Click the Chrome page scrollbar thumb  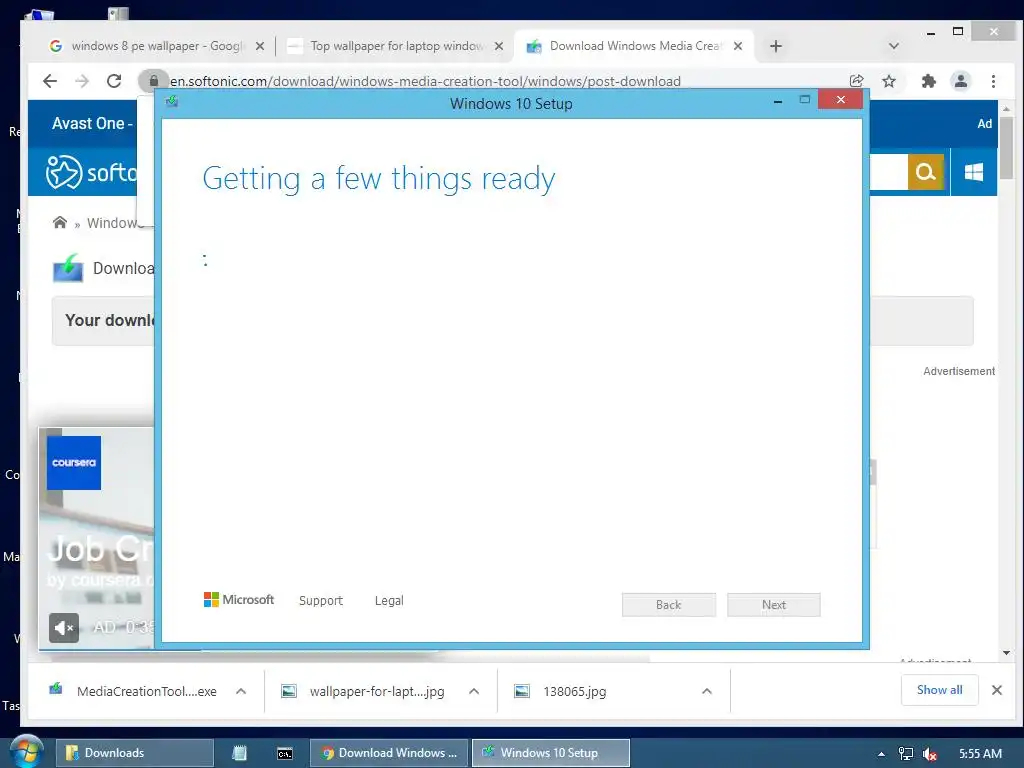pyautogui.click(x=1006, y=148)
